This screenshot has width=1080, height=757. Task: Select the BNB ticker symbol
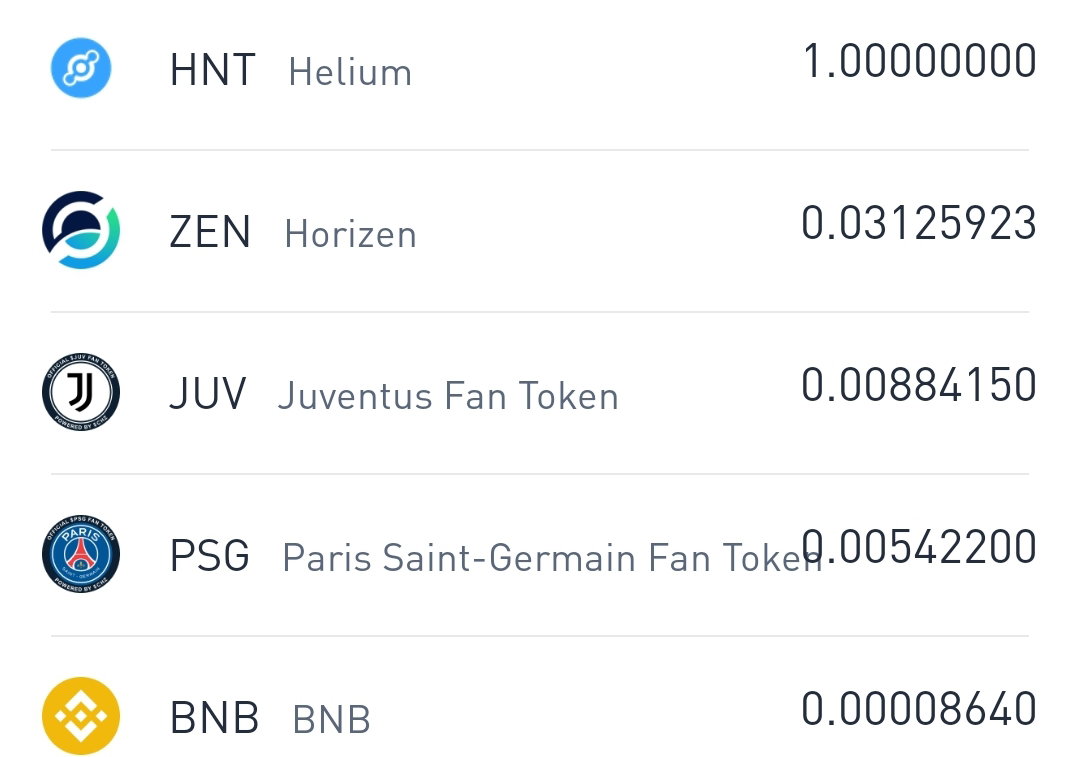(x=214, y=718)
